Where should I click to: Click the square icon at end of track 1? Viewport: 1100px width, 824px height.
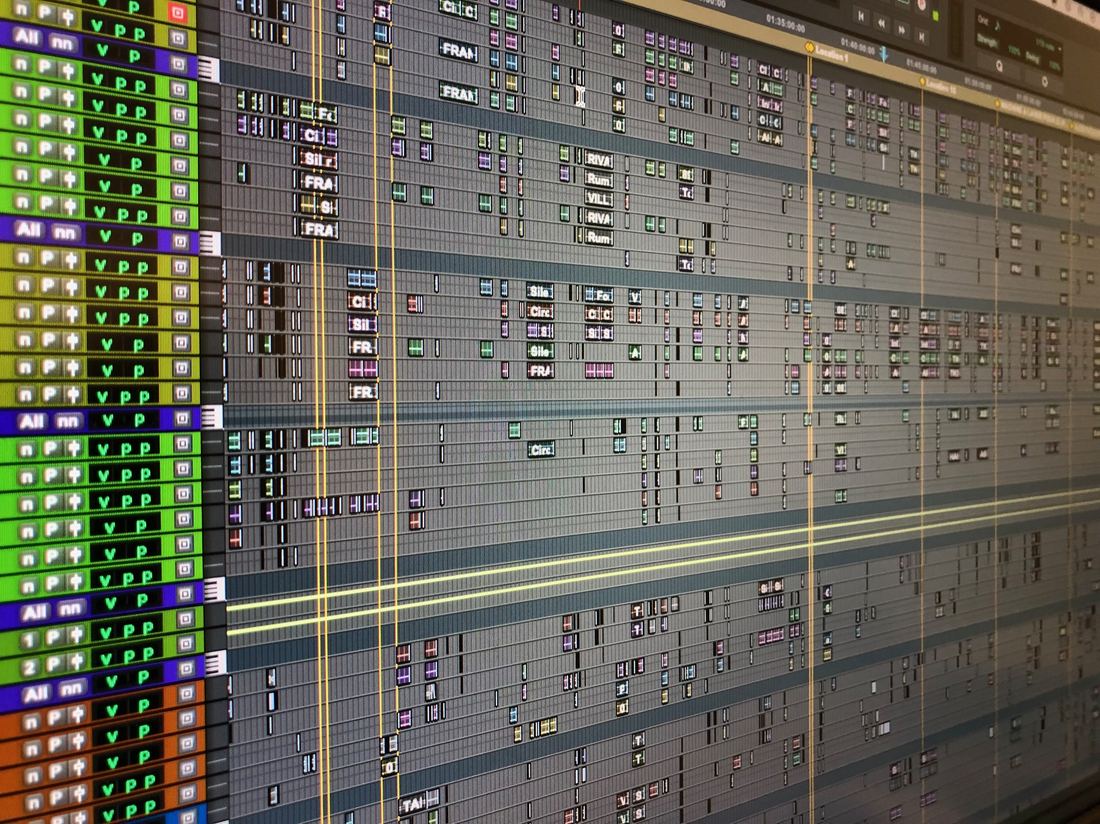tap(185, 619)
